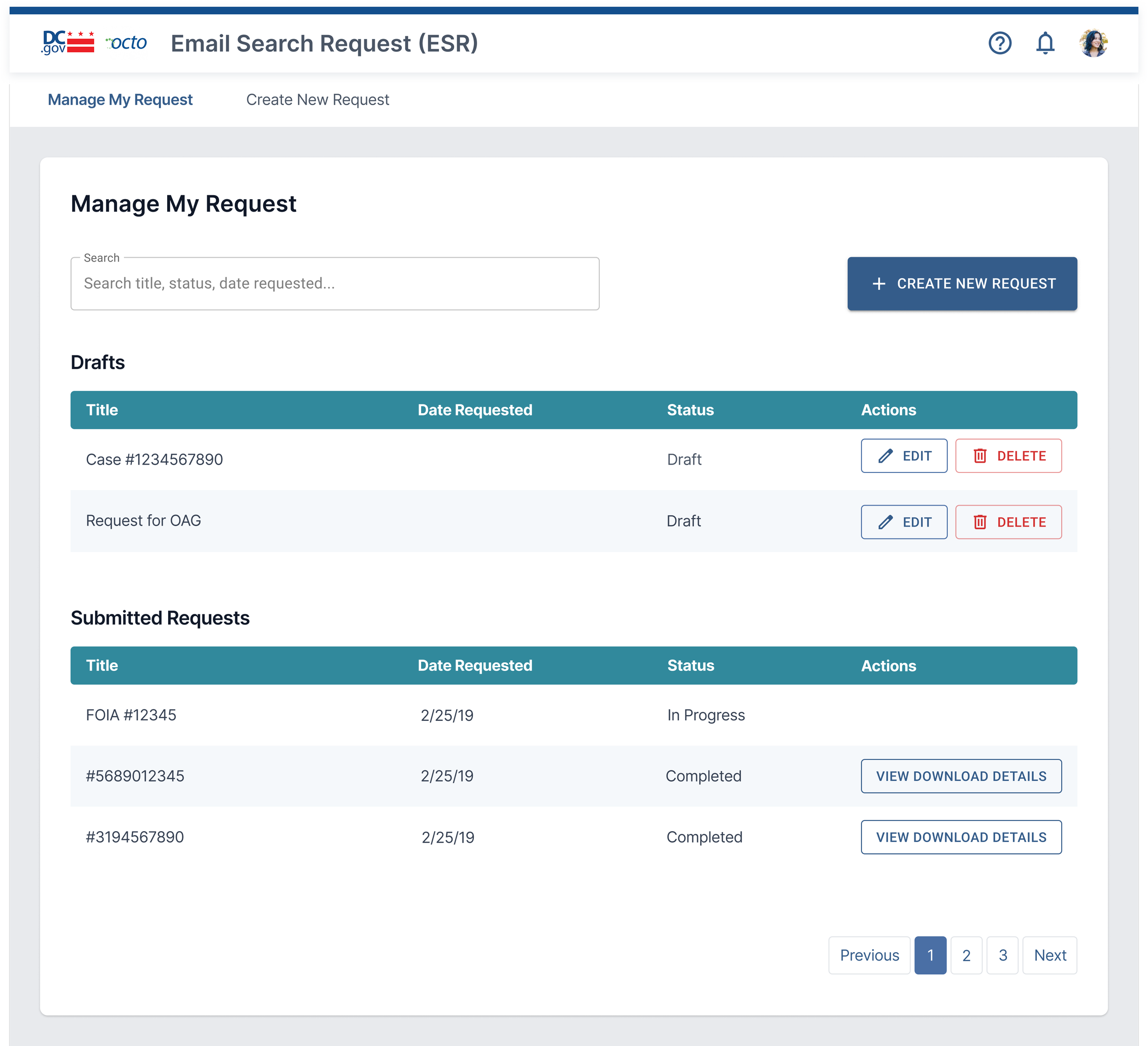The height and width of the screenshot is (1046, 1148).
Task: Switch to Create New Request tab
Action: 317,100
